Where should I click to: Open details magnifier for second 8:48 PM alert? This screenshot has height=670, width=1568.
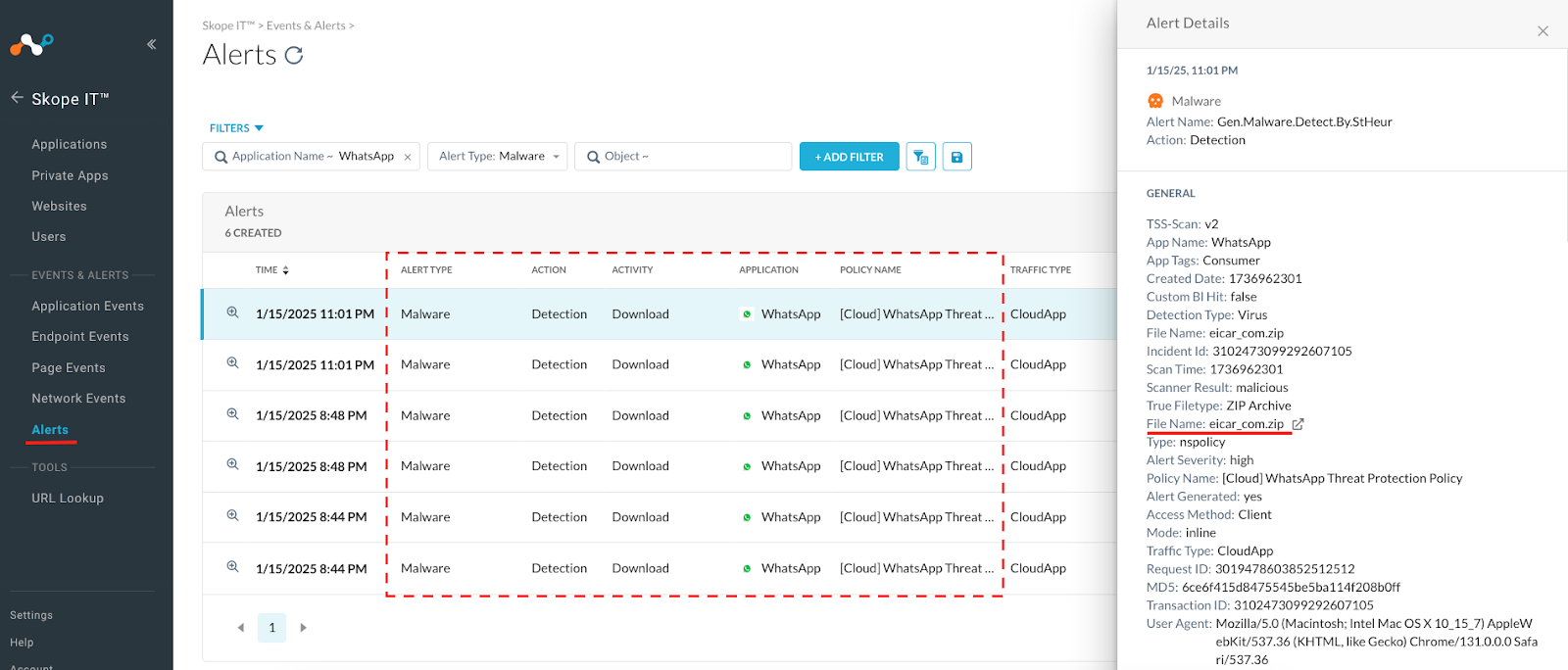[x=233, y=464]
